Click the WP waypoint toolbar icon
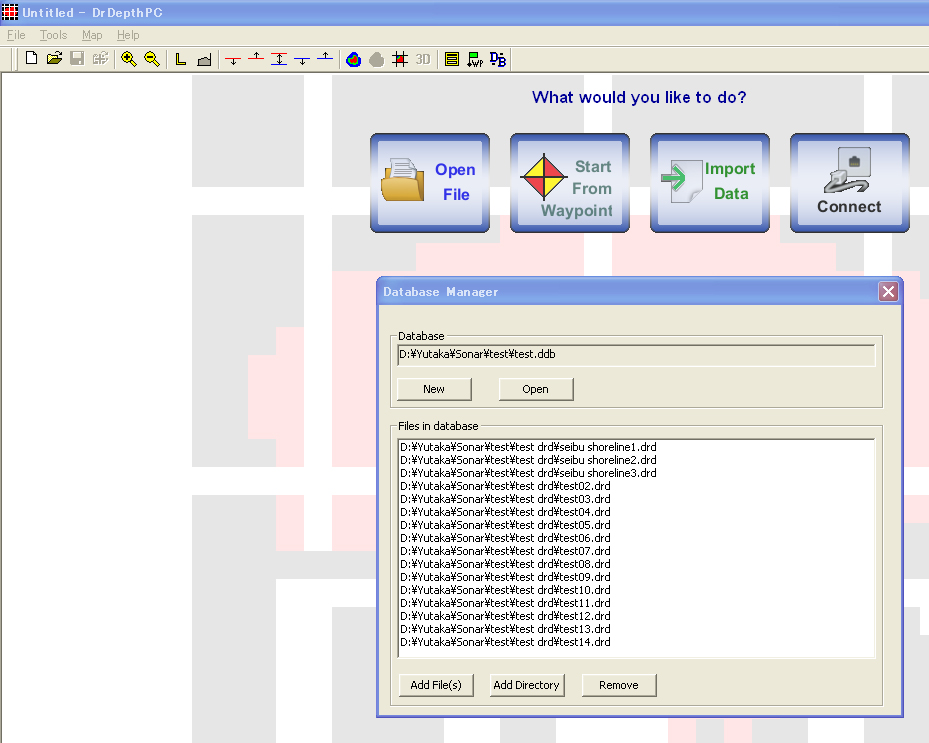Image resolution: width=929 pixels, height=743 pixels. [475, 59]
